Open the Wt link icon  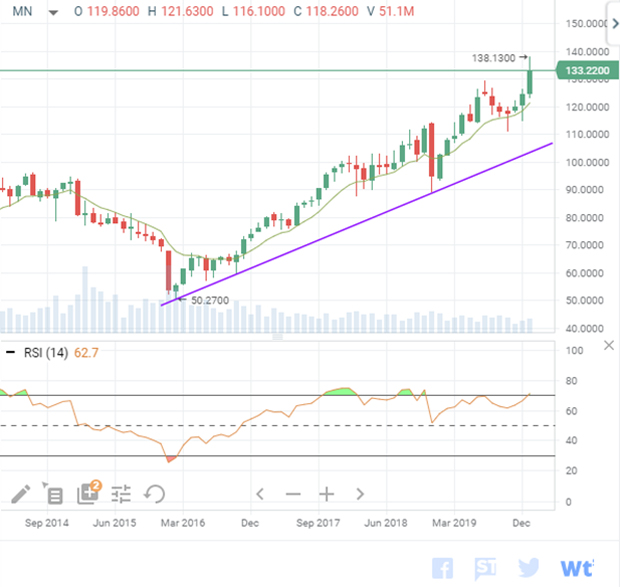pos(577,568)
